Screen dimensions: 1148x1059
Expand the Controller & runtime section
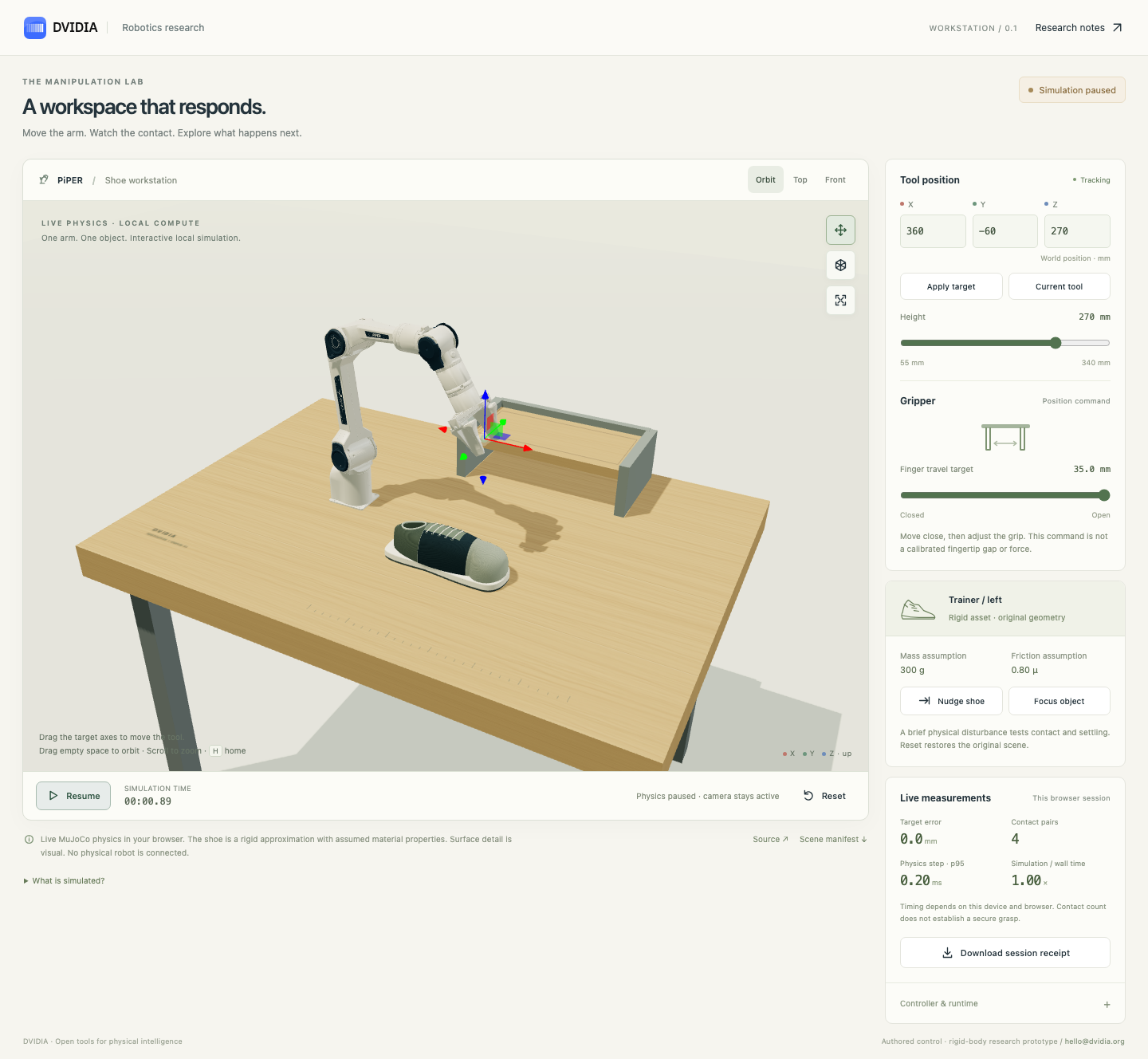(1005, 1004)
